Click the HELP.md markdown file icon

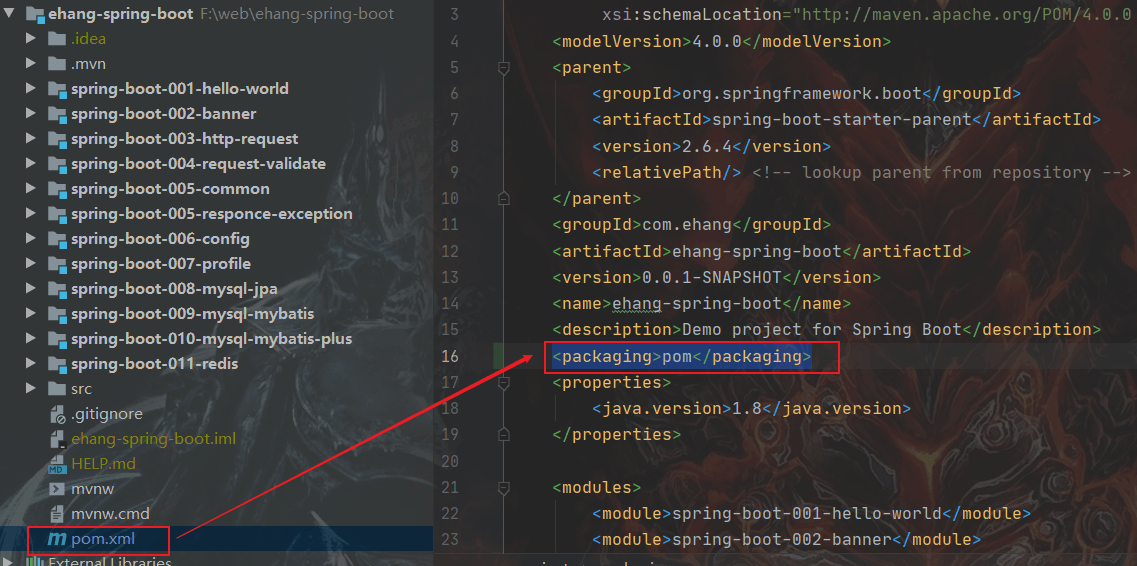tap(57, 465)
